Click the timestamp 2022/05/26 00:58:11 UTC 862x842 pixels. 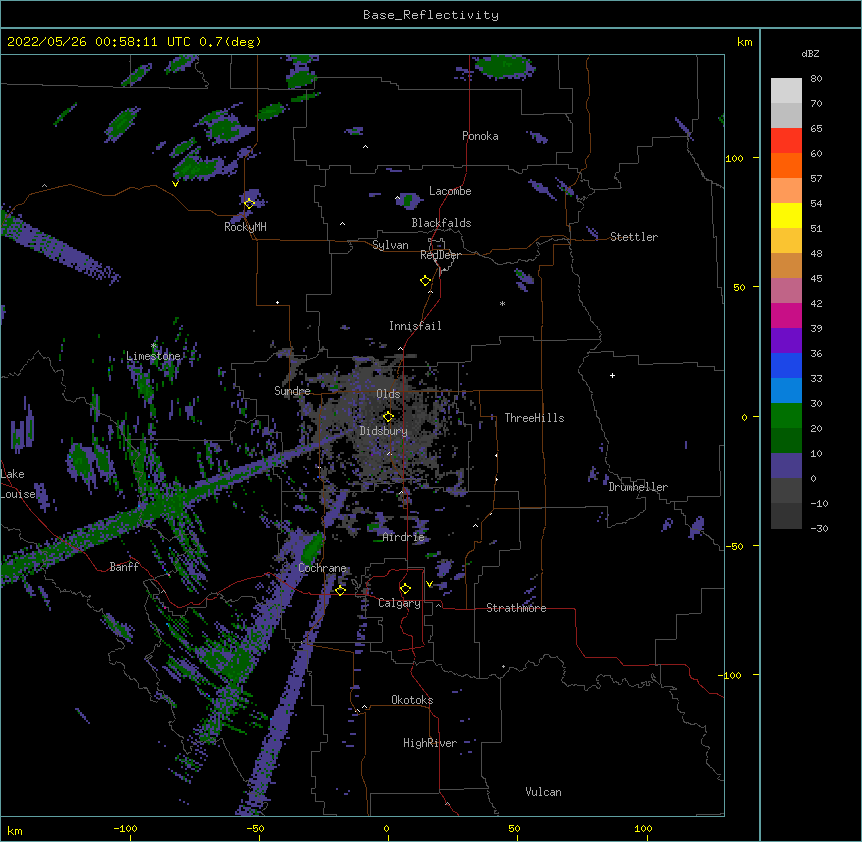(99, 42)
